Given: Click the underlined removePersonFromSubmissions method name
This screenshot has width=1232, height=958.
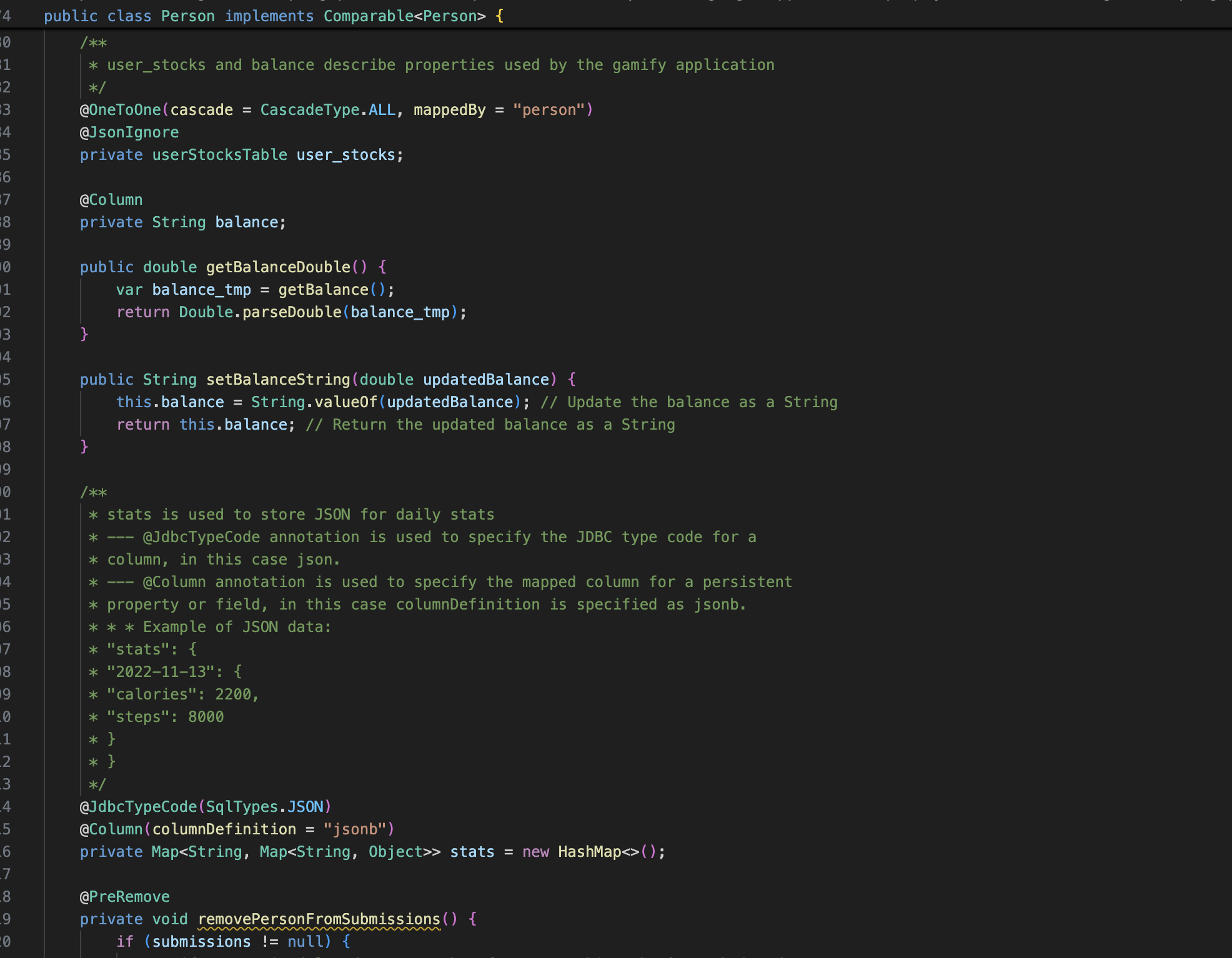Looking at the screenshot, I should pyautogui.click(x=319, y=919).
